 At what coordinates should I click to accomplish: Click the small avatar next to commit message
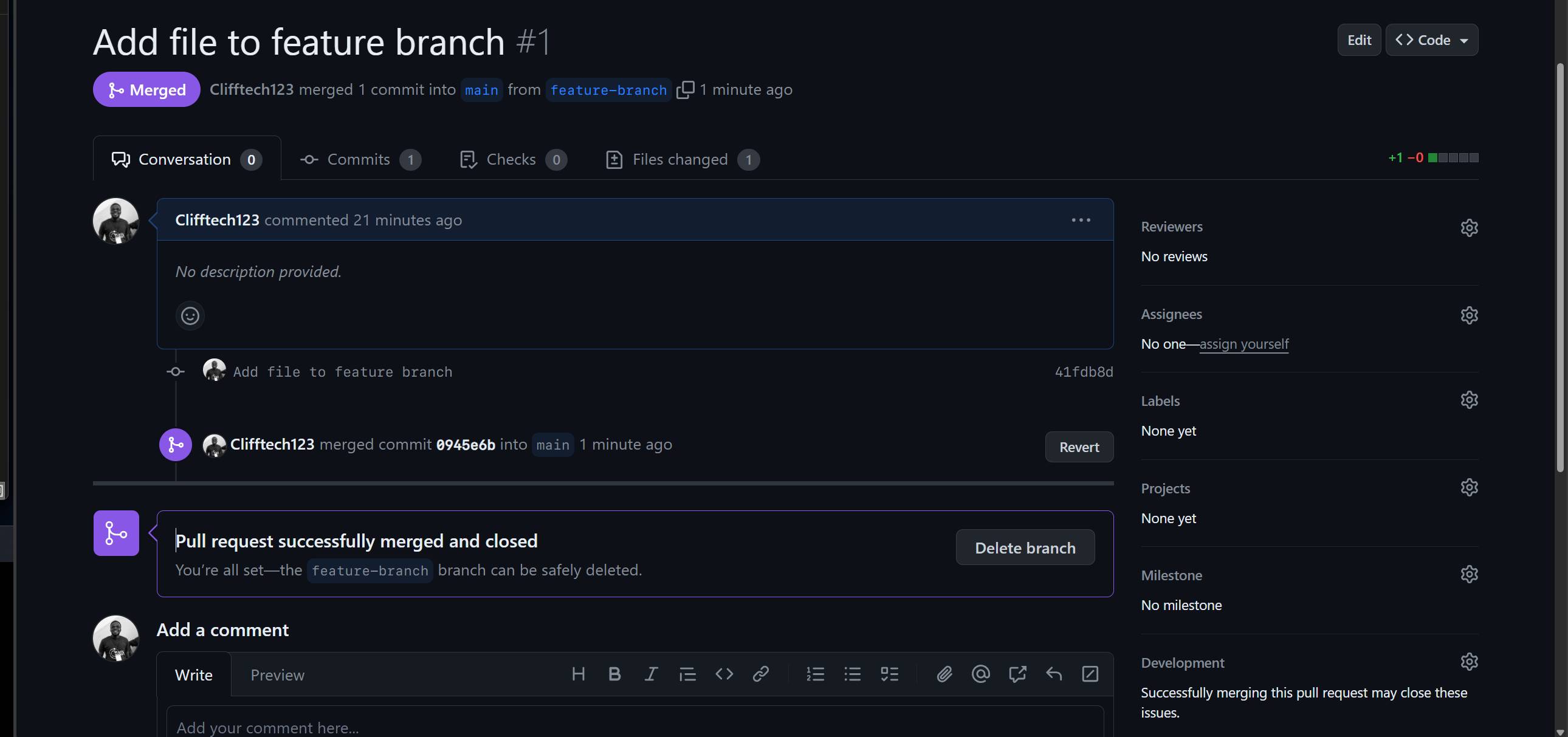coord(215,370)
